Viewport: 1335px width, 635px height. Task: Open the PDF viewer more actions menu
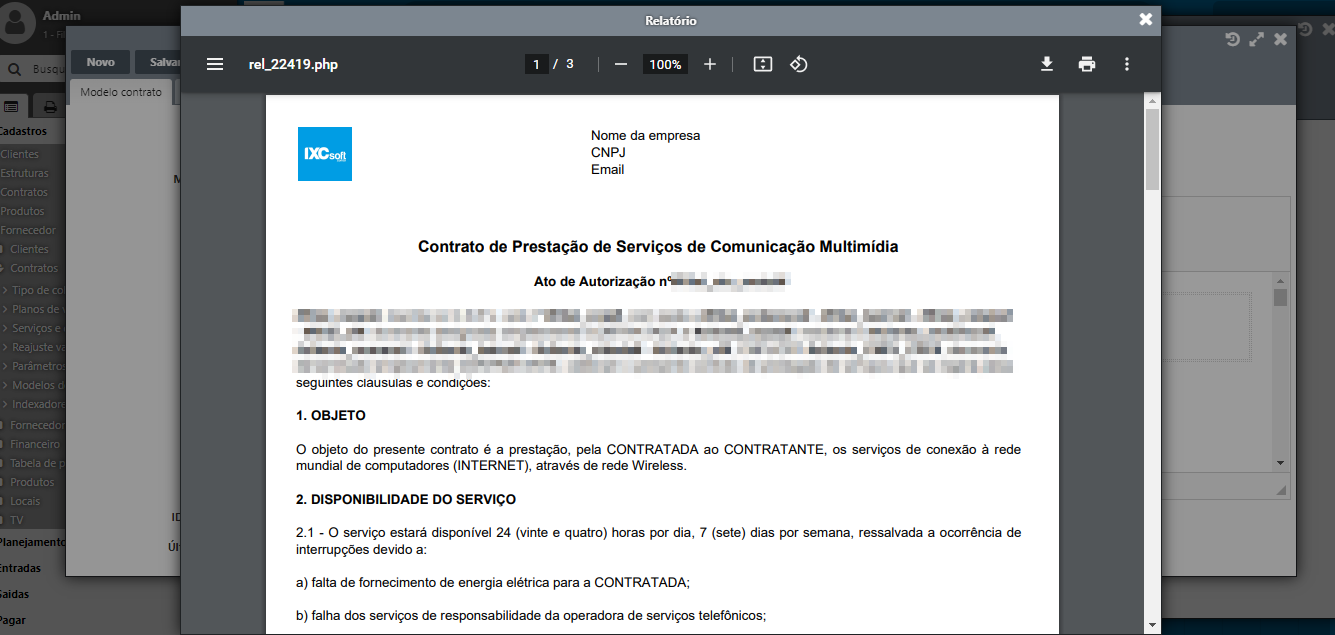1127,64
